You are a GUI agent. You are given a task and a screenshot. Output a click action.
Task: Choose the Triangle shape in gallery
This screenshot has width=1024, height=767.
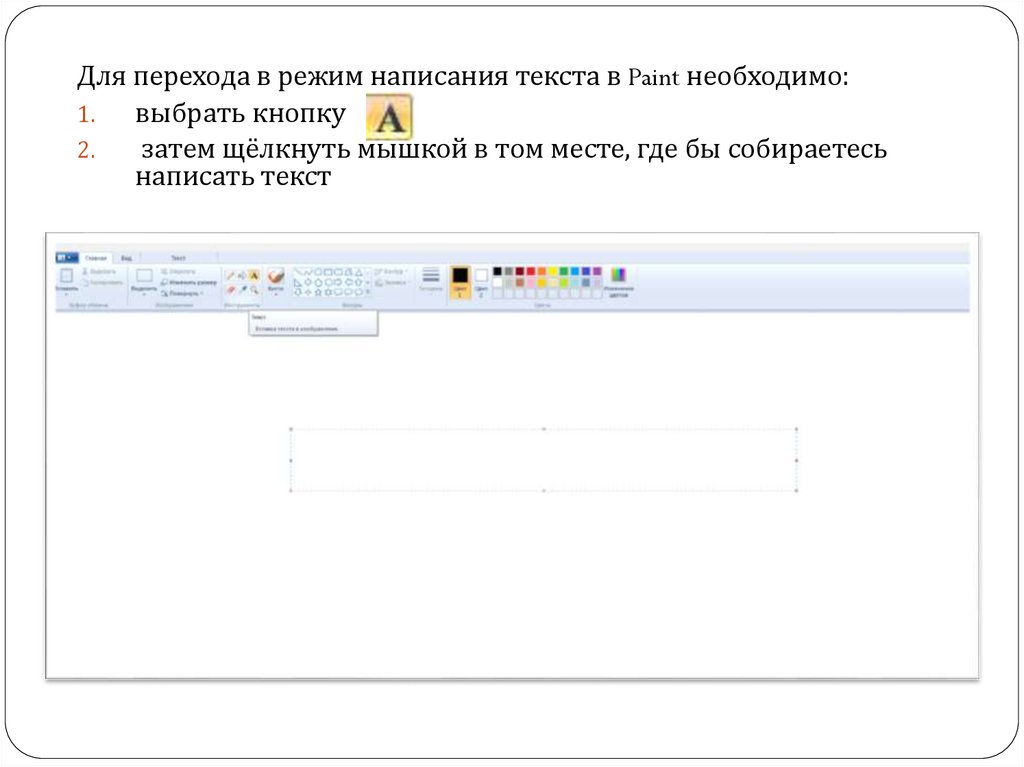pos(358,272)
